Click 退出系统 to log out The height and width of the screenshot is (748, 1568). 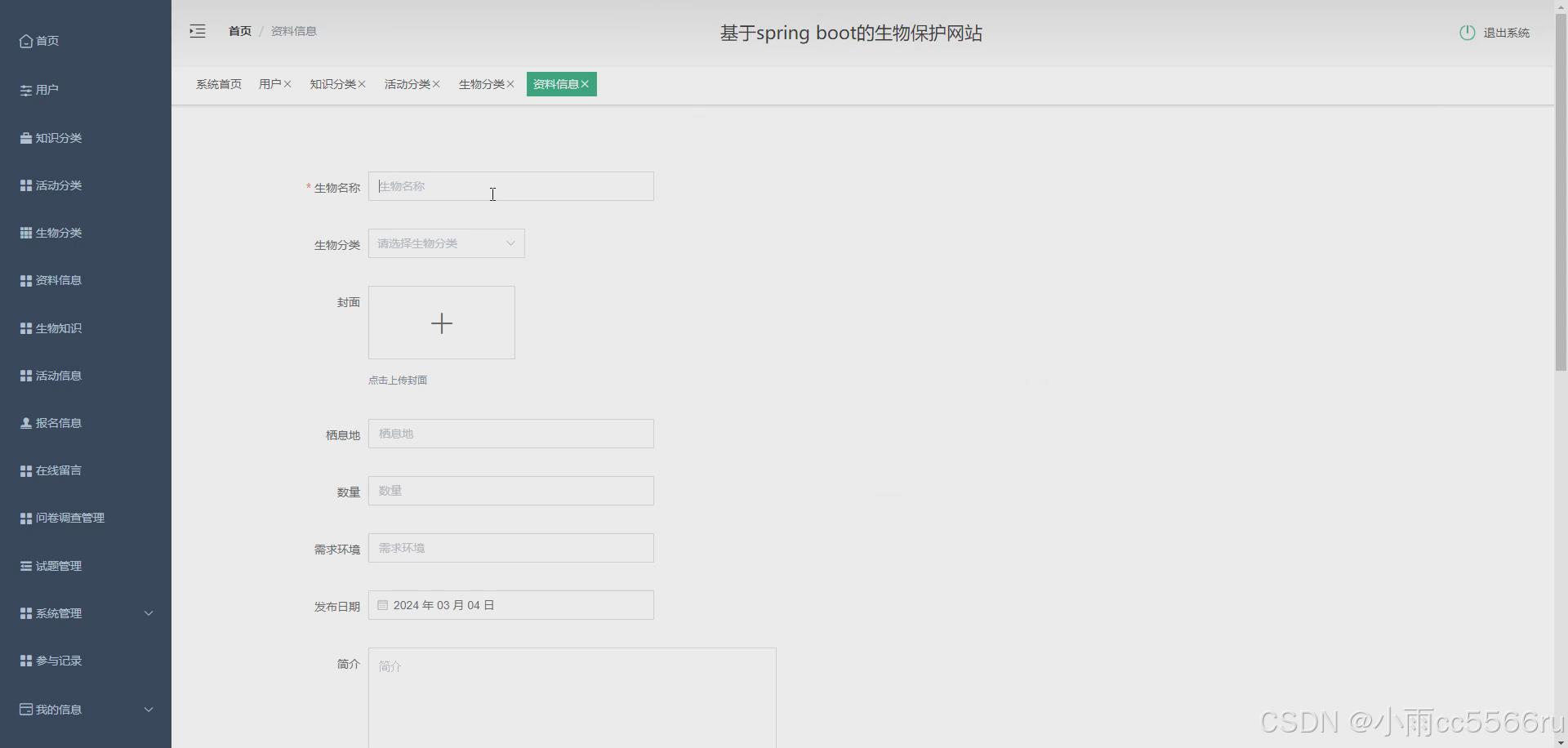pyautogui.click(x=1507, y=33)
